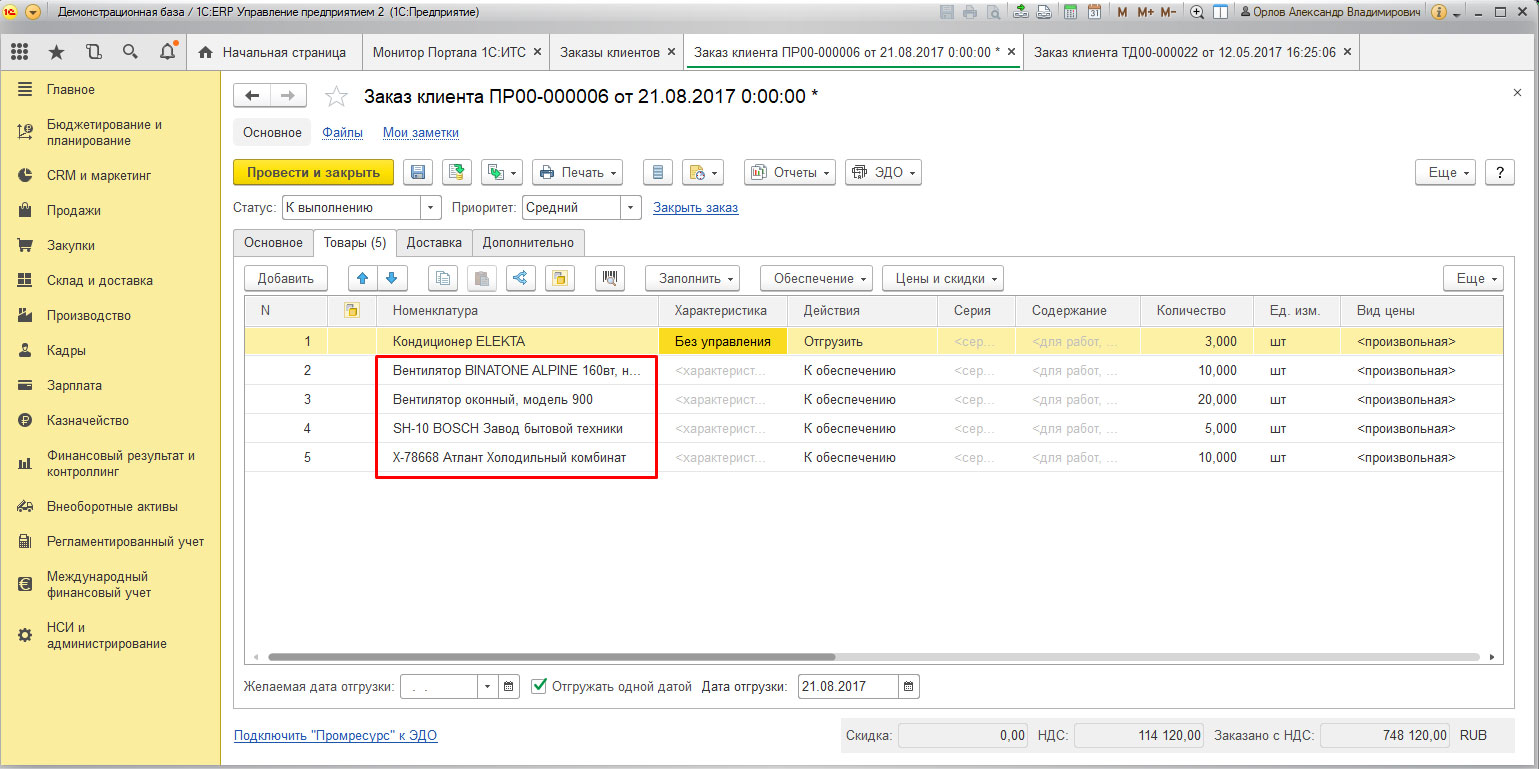Viewport: 1539px width, 769px height.
Task: Open the favorites star next to order title
Action: pyautogui.click(x=336, y=96)
